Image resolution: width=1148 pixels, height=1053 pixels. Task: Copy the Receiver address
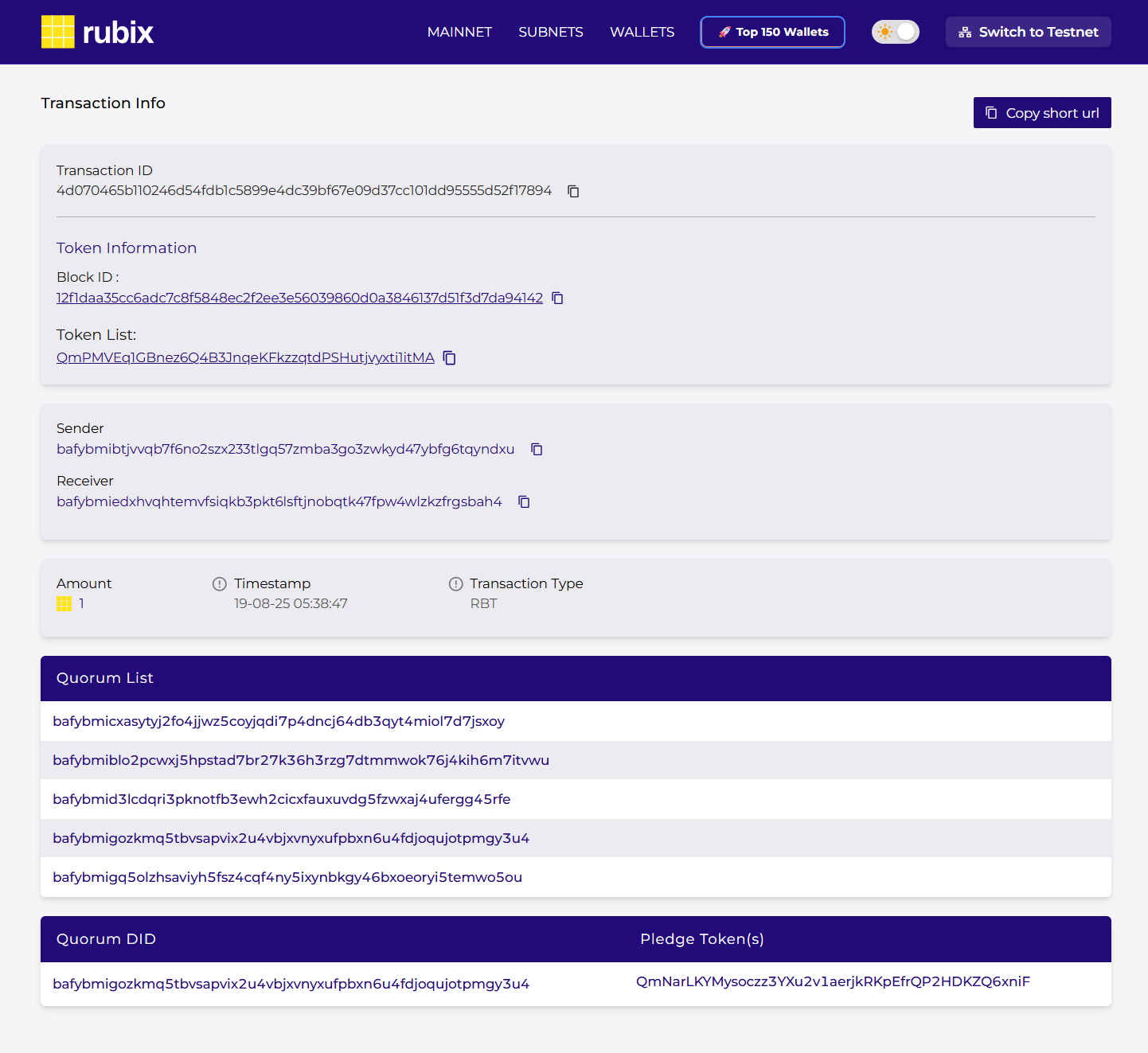click(x=524, y=501)
